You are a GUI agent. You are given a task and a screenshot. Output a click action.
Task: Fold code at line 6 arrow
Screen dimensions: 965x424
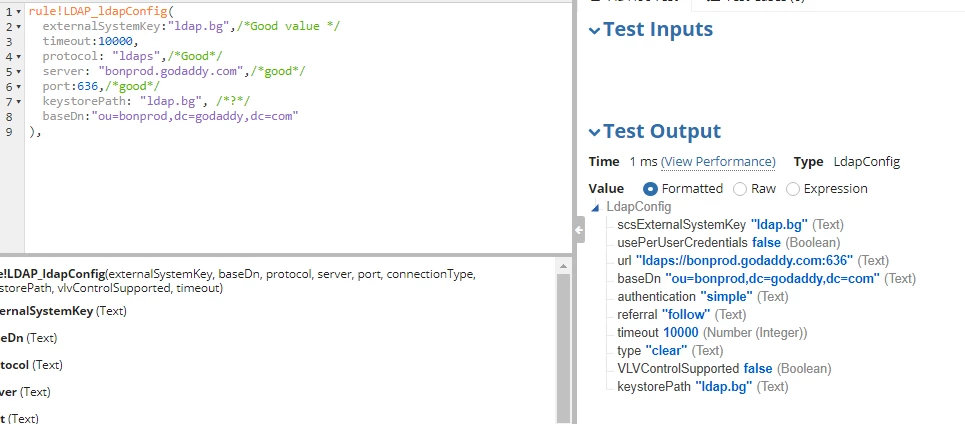point(19,87)
